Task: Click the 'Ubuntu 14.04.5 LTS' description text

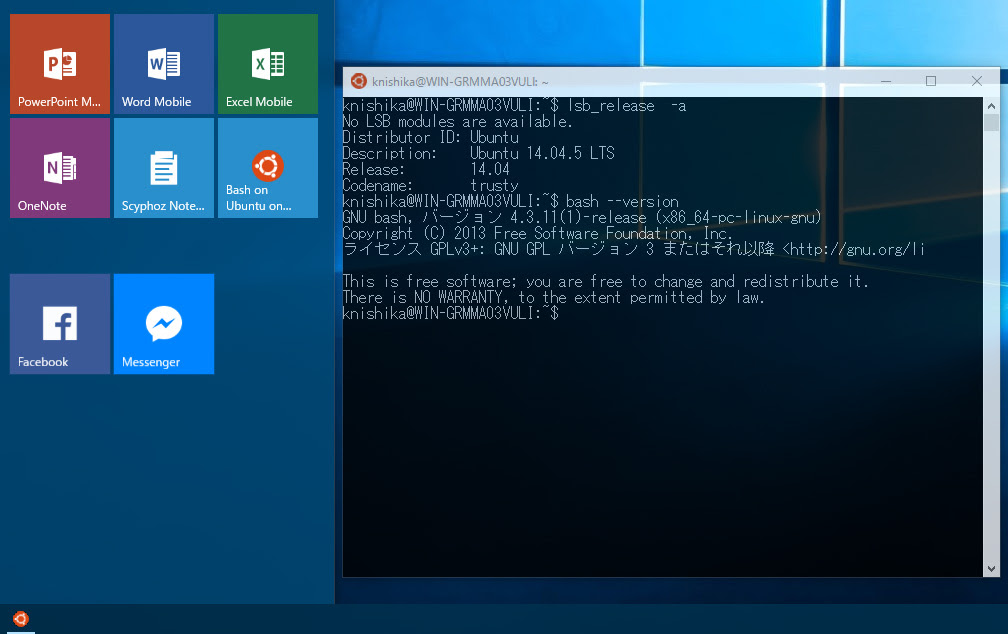Action: 542,154
